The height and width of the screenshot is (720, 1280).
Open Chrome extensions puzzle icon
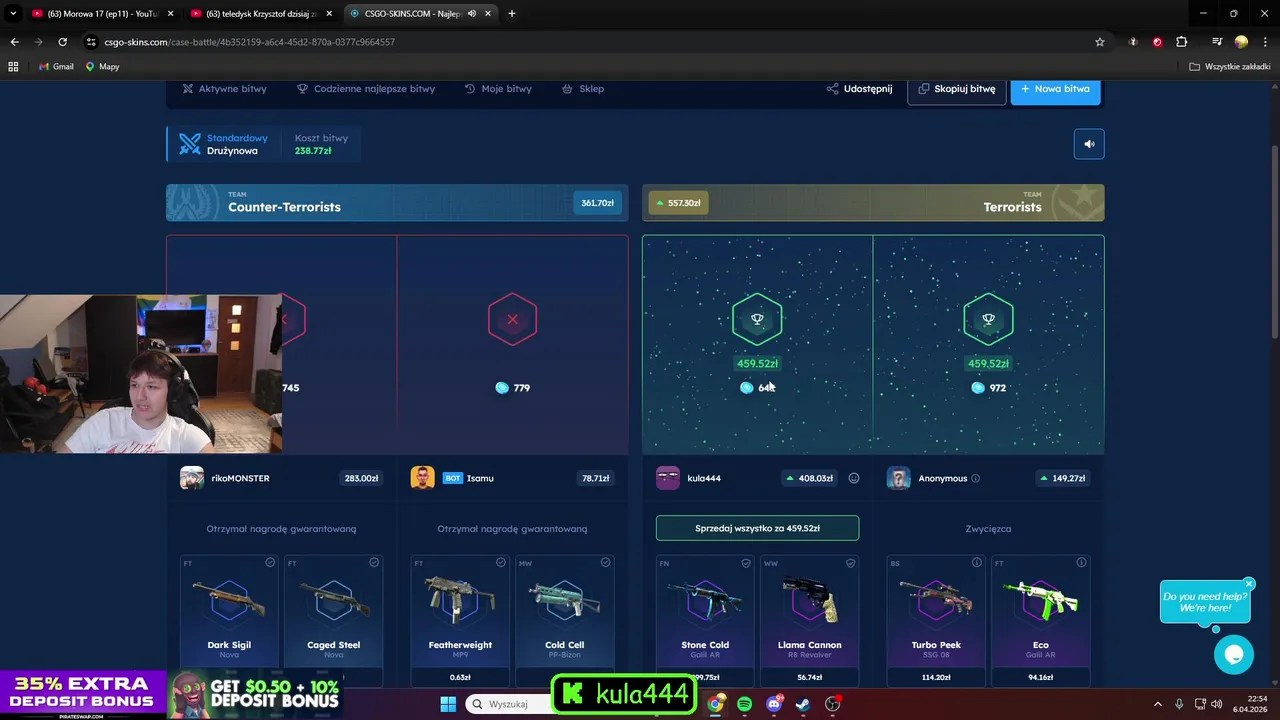(x=1182, y=42)
